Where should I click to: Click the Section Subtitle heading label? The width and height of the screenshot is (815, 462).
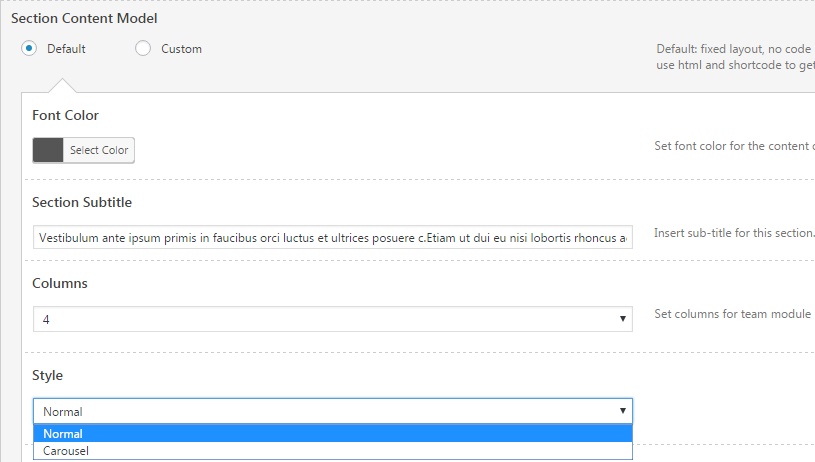pyautogui.click(x=82, y=202)
